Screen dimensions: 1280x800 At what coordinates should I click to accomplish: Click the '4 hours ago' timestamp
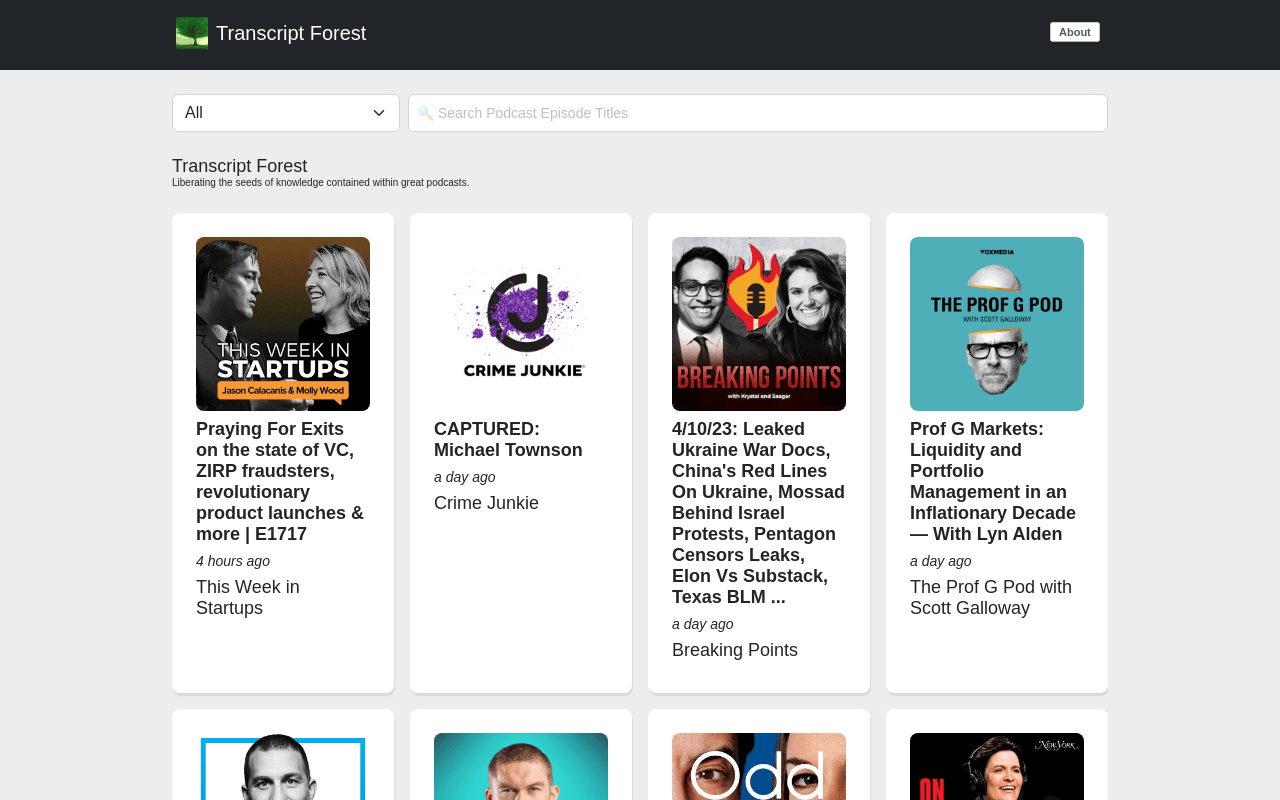point(233,561)
